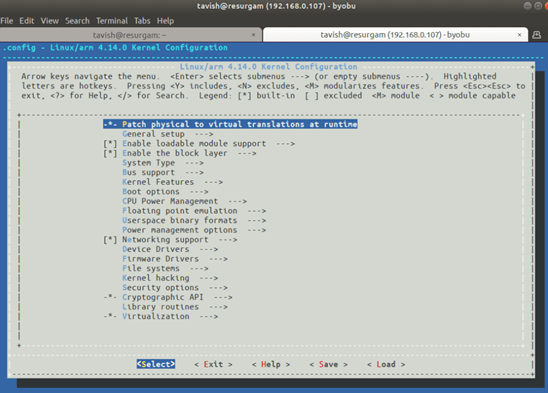Click the < Exit > button
This screenshot has width=548, height=393.
click(x=213, y=364)
